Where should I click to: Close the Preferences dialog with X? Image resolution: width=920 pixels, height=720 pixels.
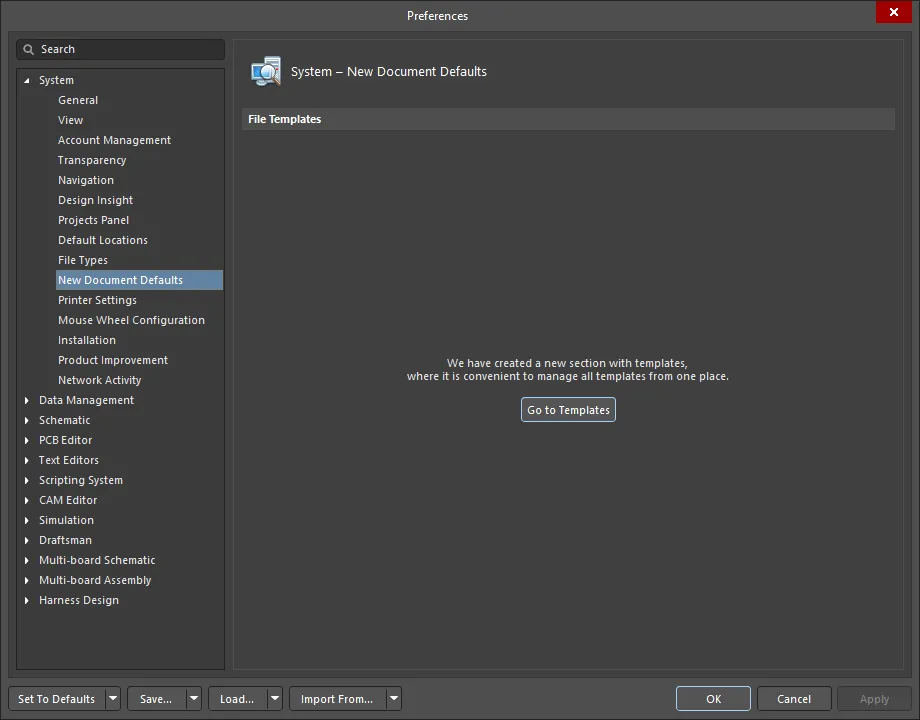coord(894,12)
